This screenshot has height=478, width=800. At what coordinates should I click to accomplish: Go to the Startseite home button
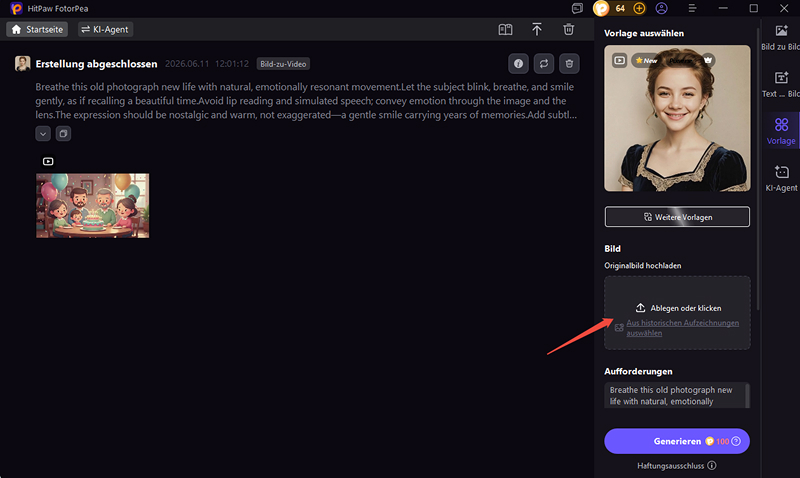click(37, 30)
